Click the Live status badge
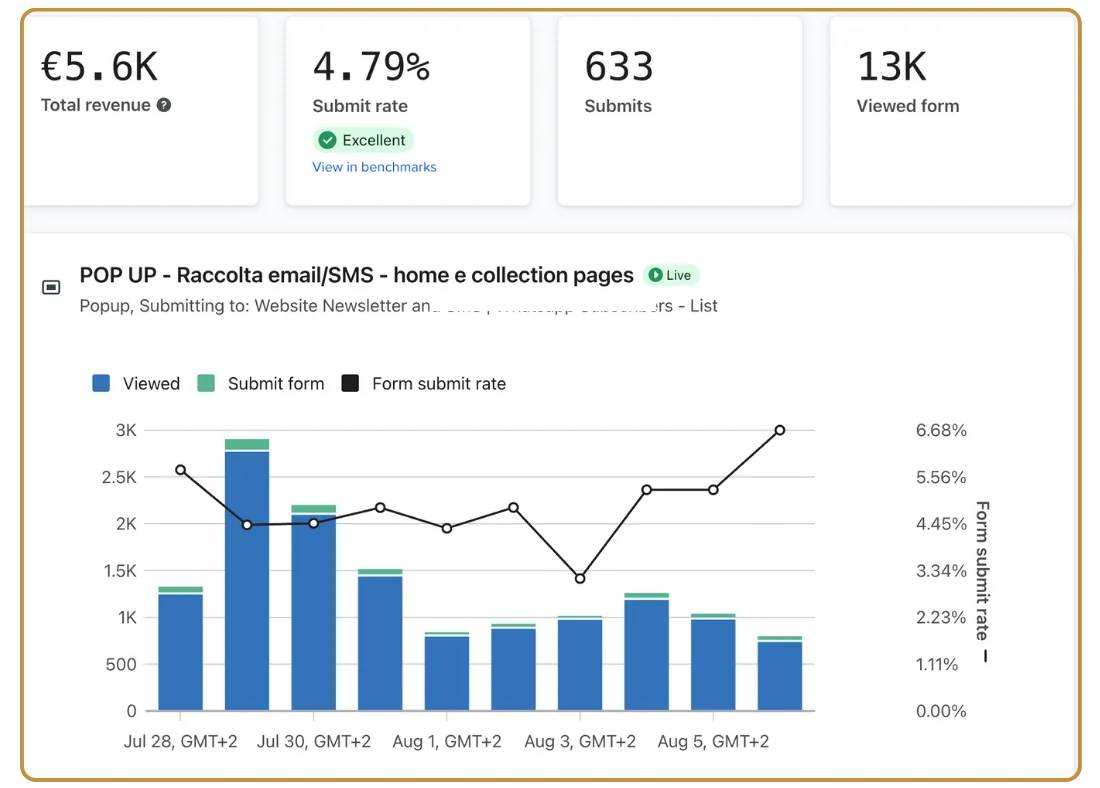1100x788 pixels. pyautogui.click(x=671, y=275)
